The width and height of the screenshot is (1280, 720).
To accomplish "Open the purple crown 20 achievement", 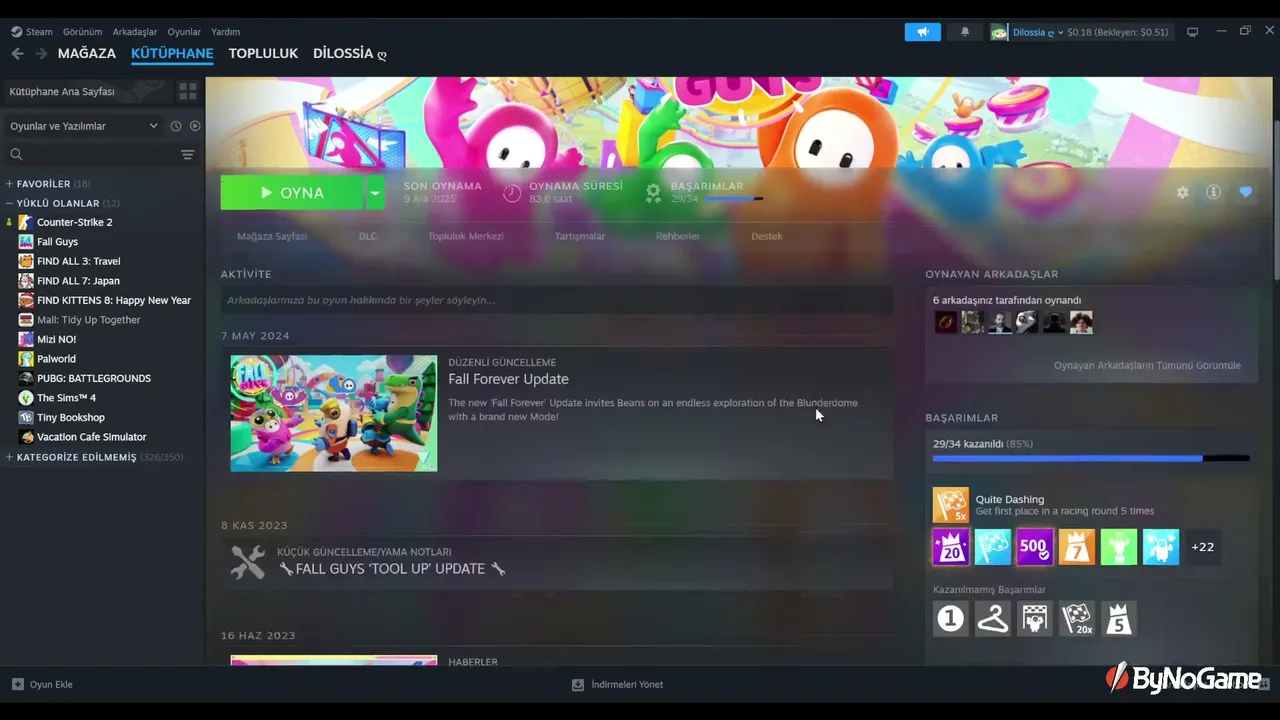I will coord(951,547).
